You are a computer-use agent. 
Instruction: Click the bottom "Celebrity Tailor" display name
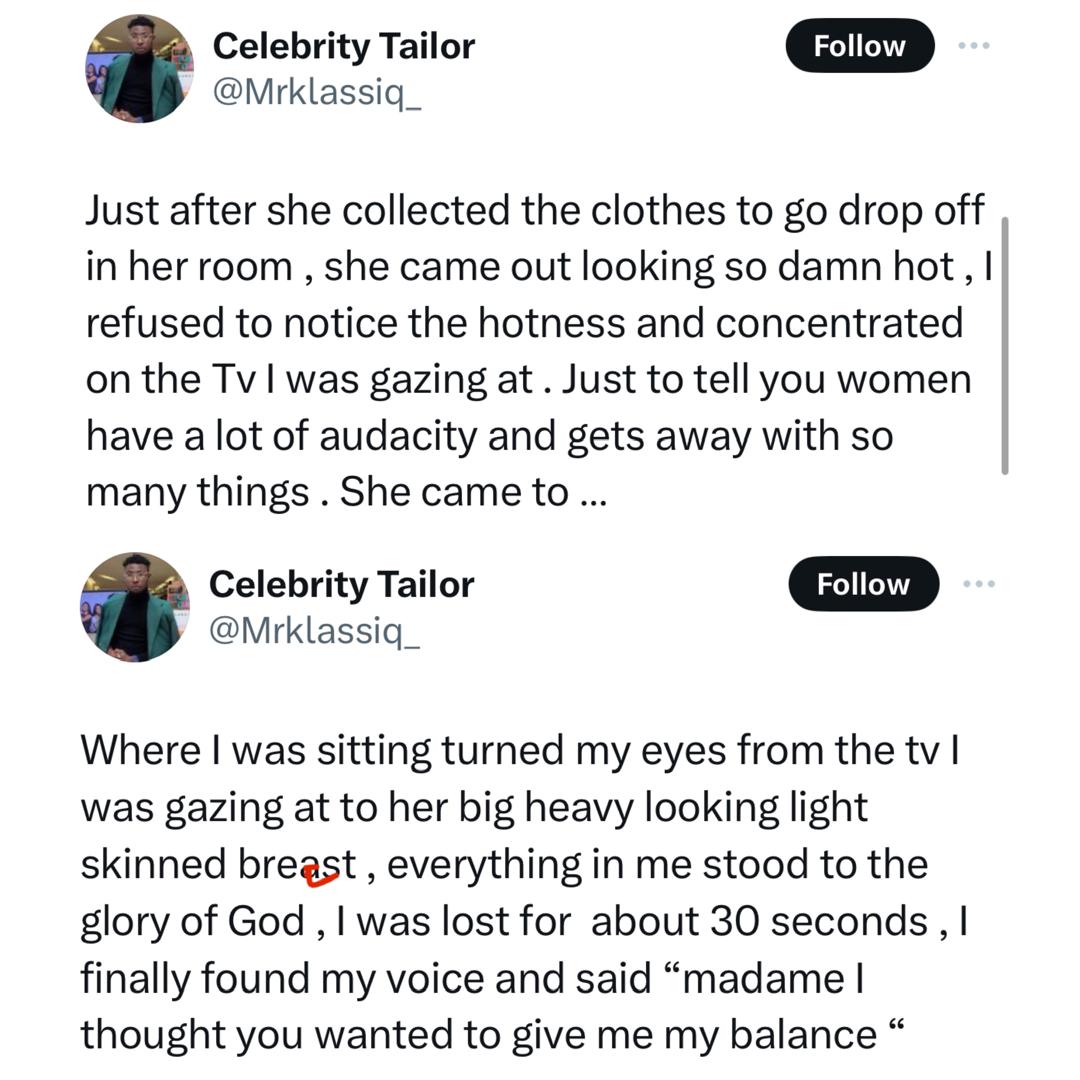pyautogui.click(x=341, y=584)
